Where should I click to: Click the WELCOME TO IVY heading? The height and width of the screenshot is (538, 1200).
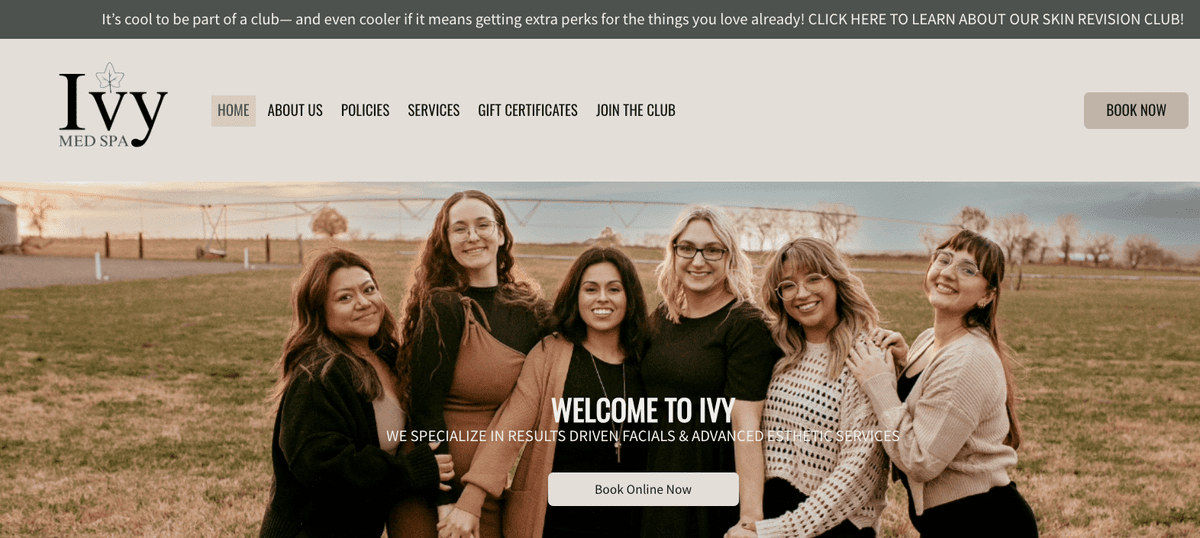(x=643, y=410)
